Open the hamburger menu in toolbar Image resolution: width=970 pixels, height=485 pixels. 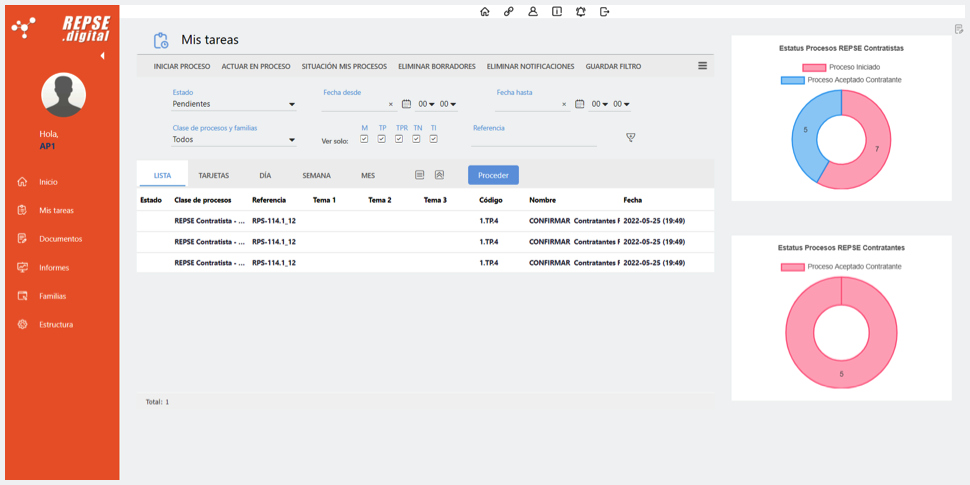click(703, 66)
